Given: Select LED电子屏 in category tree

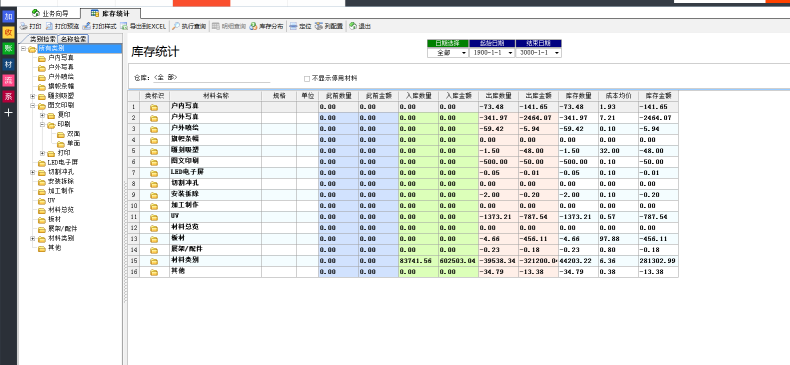Looking at the screenshot, I should (x=62, y=162).
